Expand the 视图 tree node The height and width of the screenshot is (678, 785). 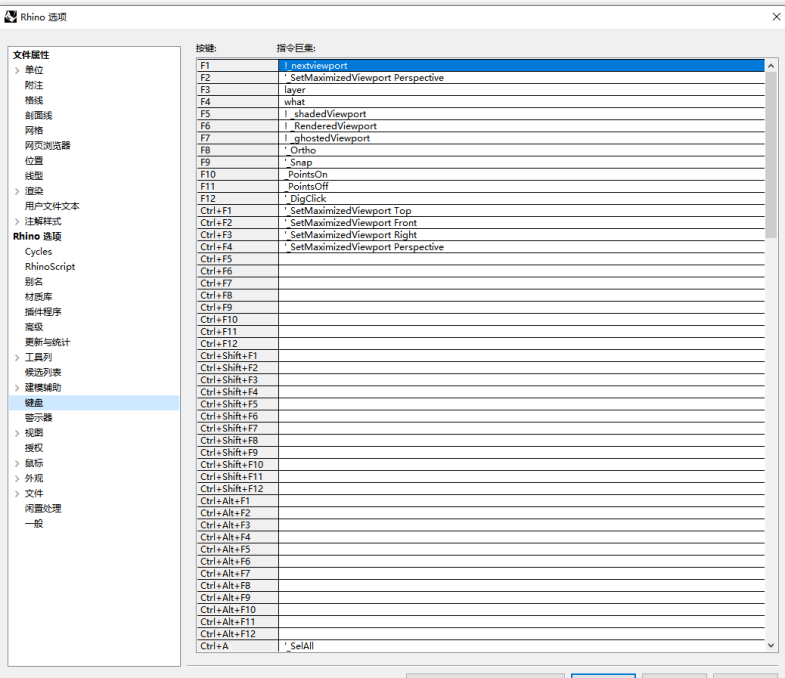tap(16, 433)
